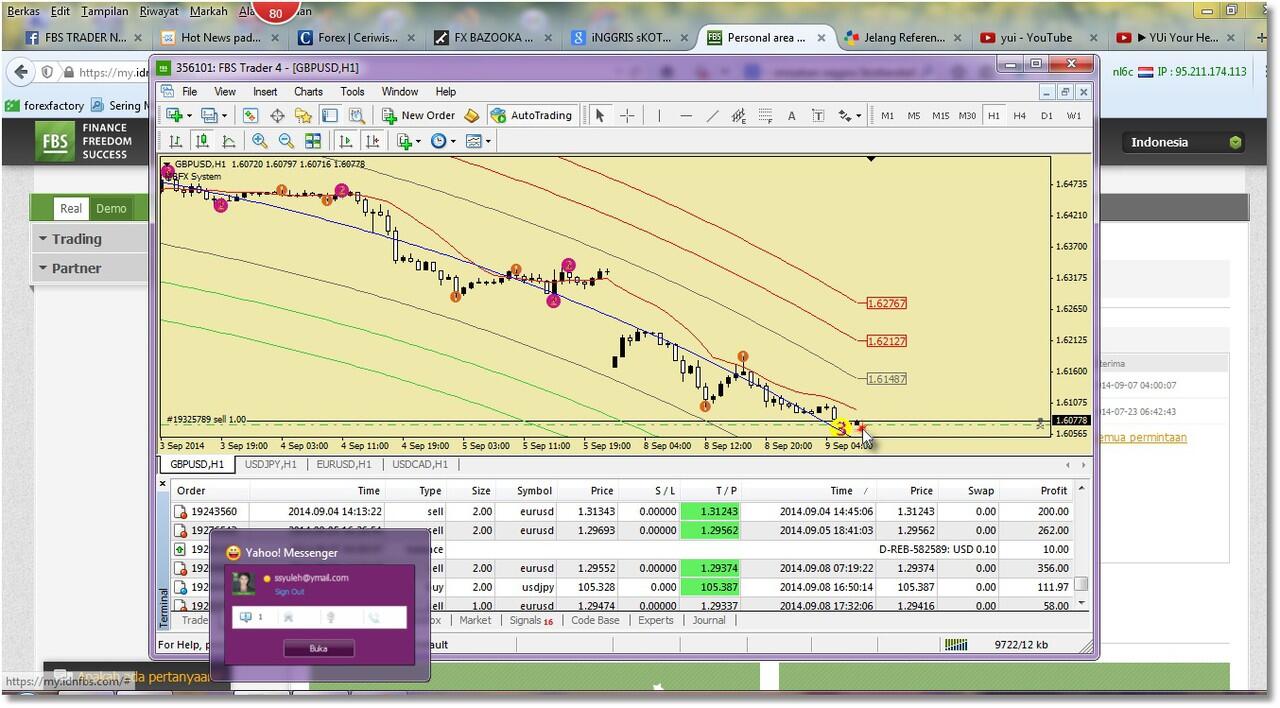Open the Indonesia language dropdown
Viewport: 1280px width, 708px height.
coord(1185,142)
